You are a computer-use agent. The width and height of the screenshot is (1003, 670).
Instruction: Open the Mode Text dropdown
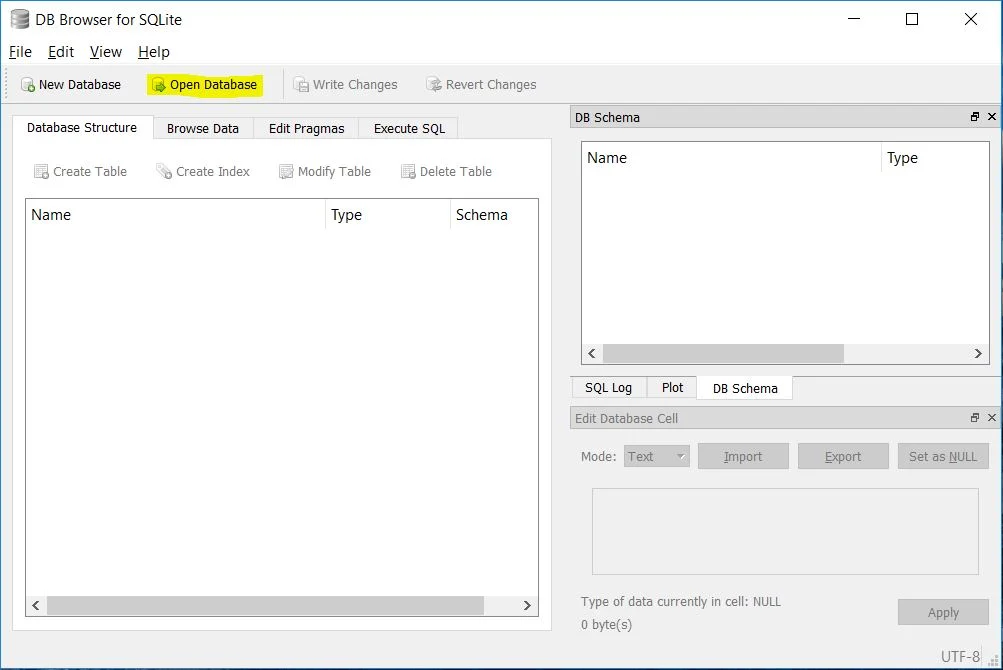tap(656, 456)
